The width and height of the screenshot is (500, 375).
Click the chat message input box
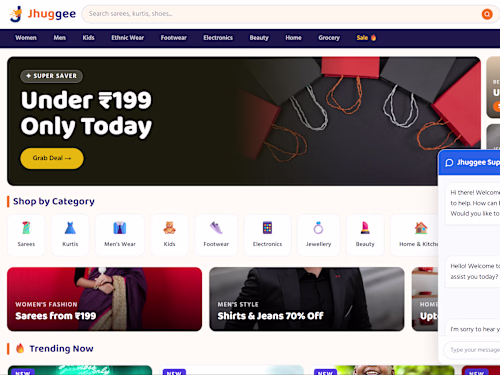[x=472, y=350]
